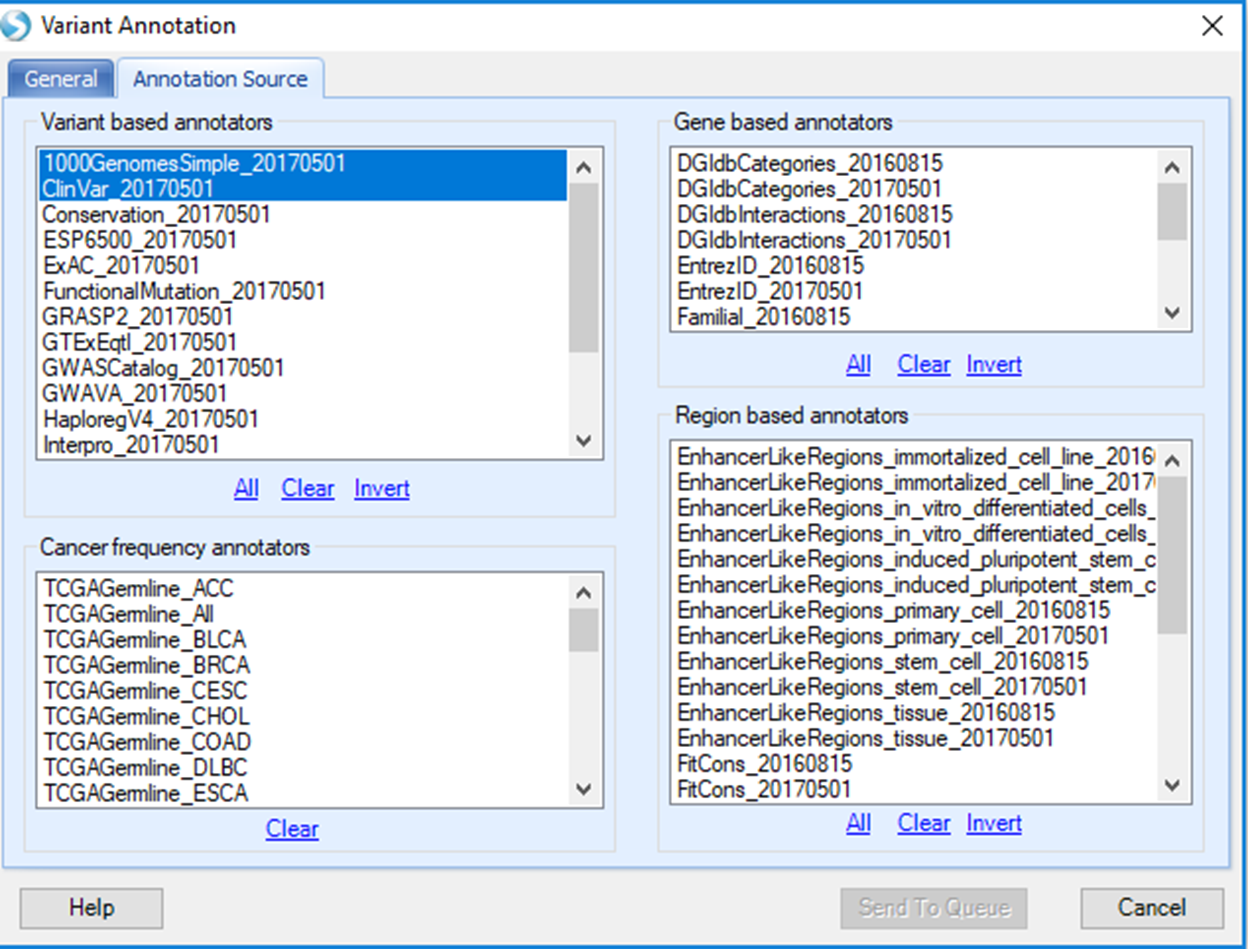Viewport: 1248px width, 949px height.
Task: Select EnhancerLikeRegions_stem_cell_20170501 region annotator
Action: (915, 687)
